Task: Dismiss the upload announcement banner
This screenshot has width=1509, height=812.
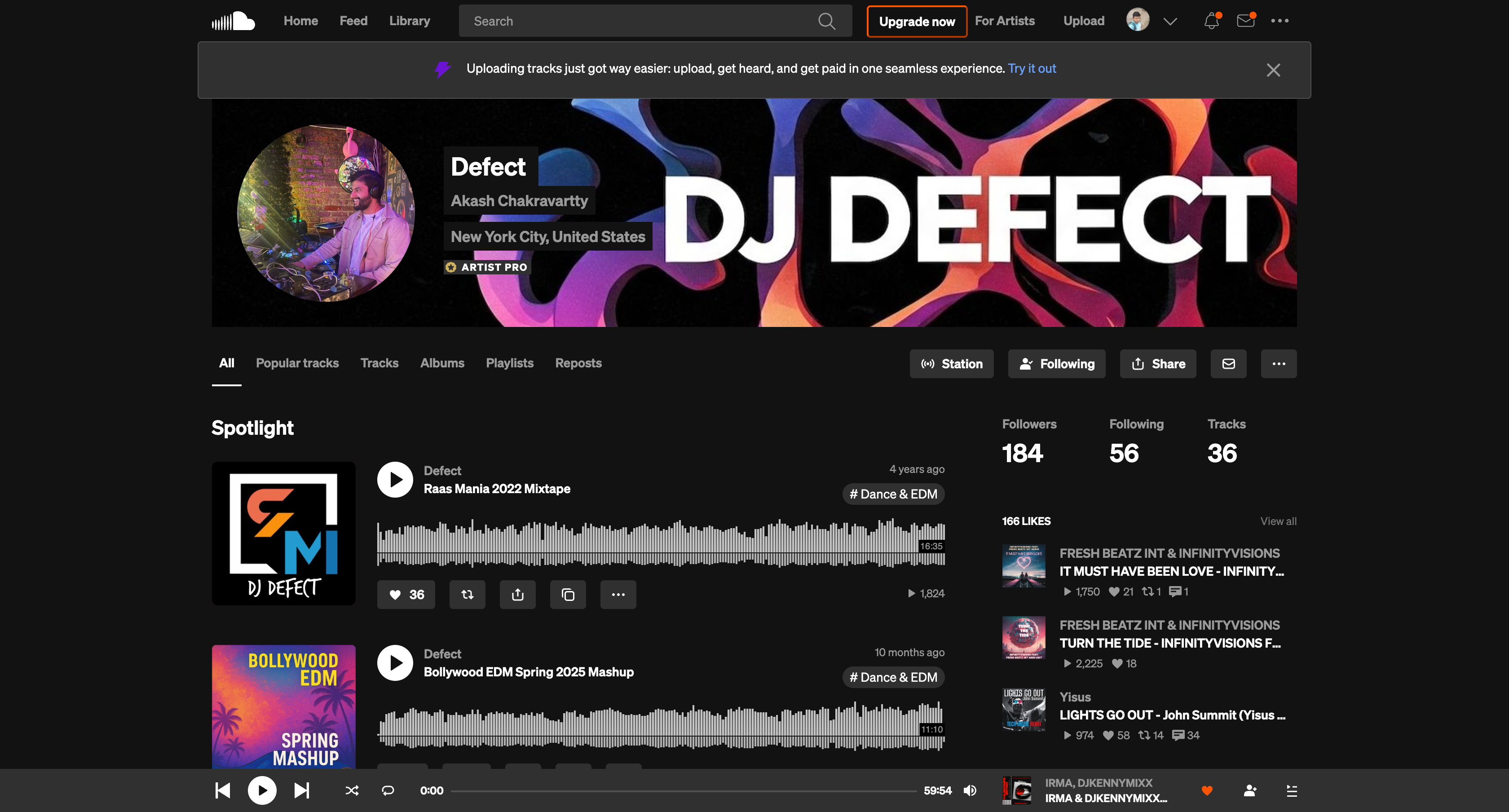Action: click(x=1273, y=70)
